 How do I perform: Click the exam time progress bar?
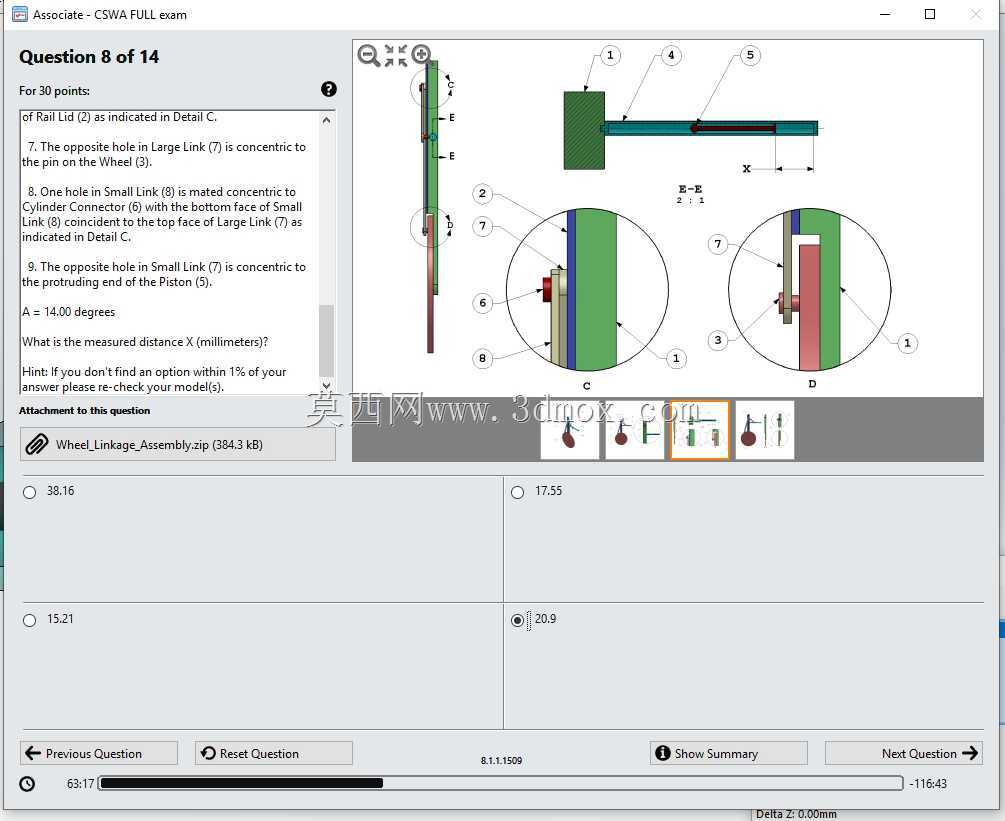click(501, 783)
